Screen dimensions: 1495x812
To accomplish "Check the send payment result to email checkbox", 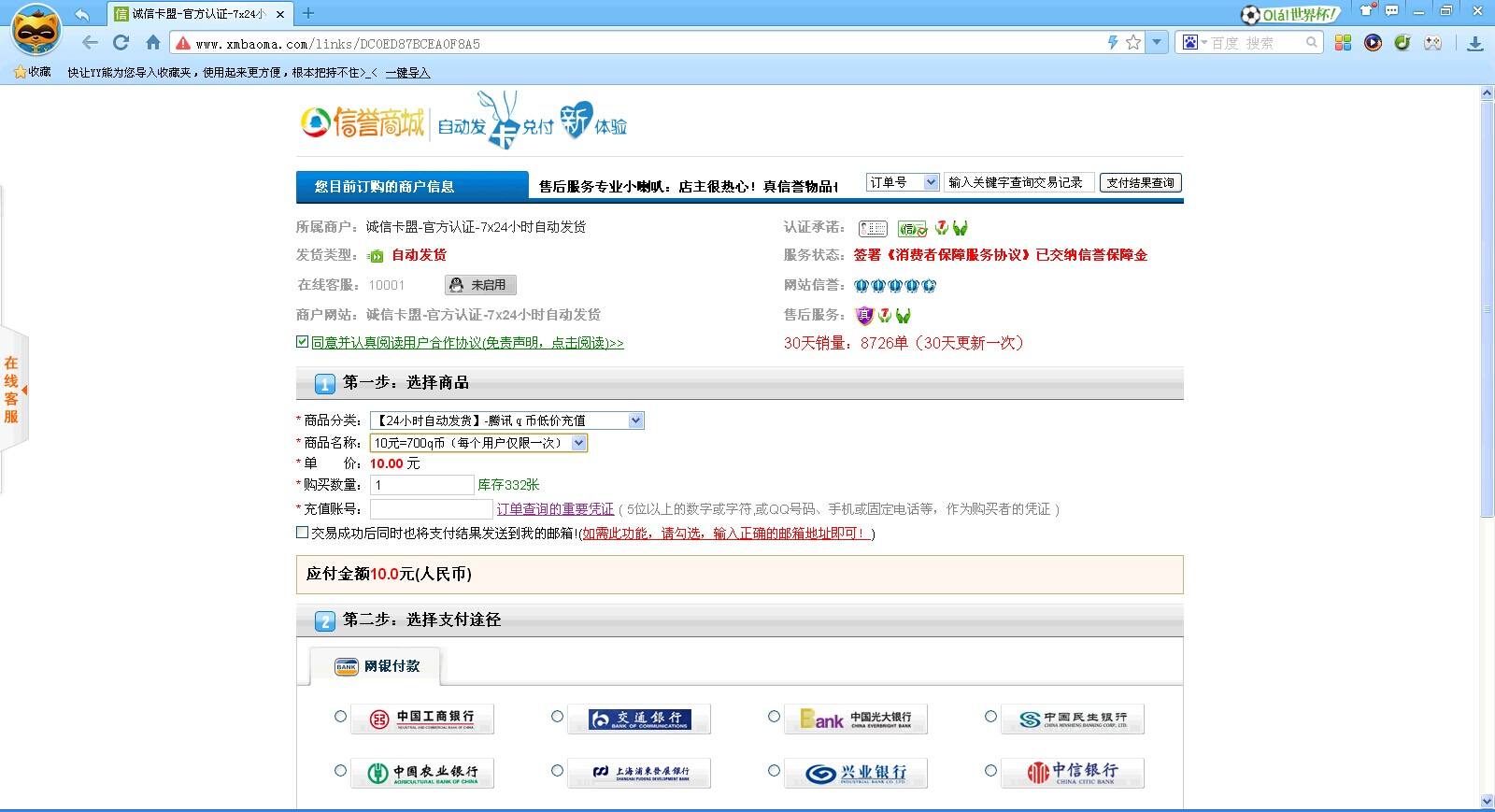I will point(302,533).
